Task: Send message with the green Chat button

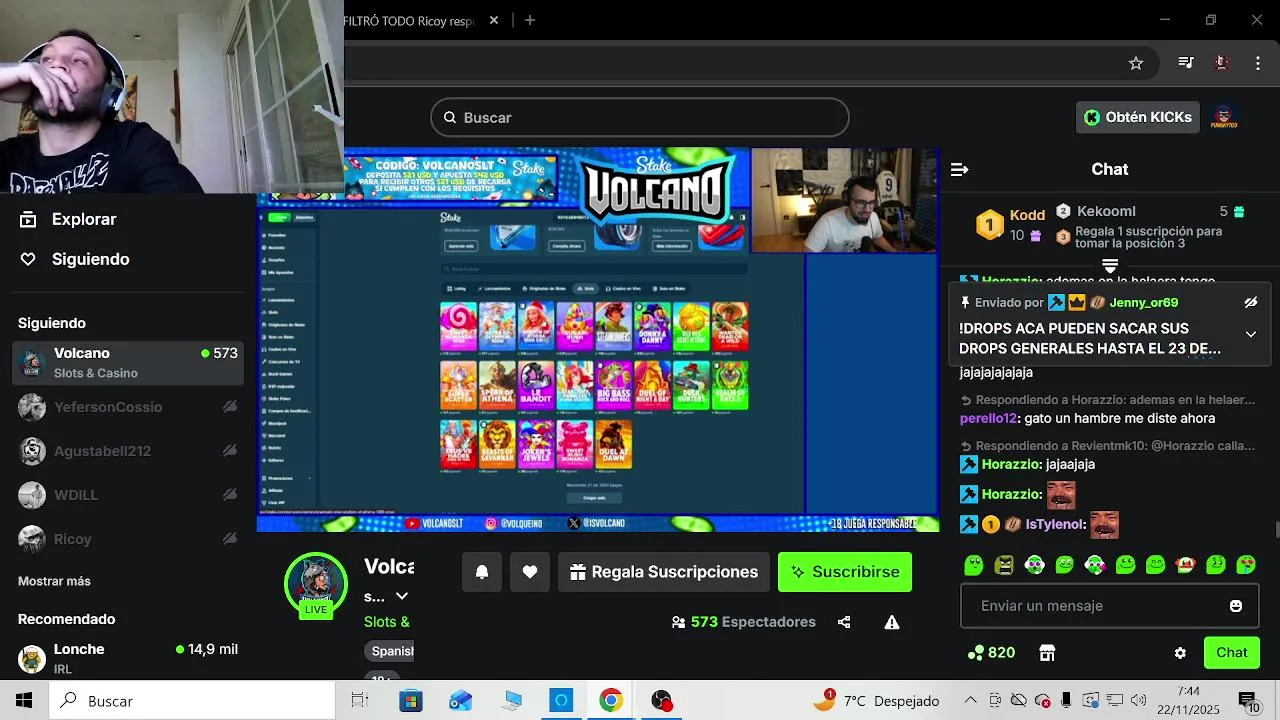Action: [x=1232, y=653]
